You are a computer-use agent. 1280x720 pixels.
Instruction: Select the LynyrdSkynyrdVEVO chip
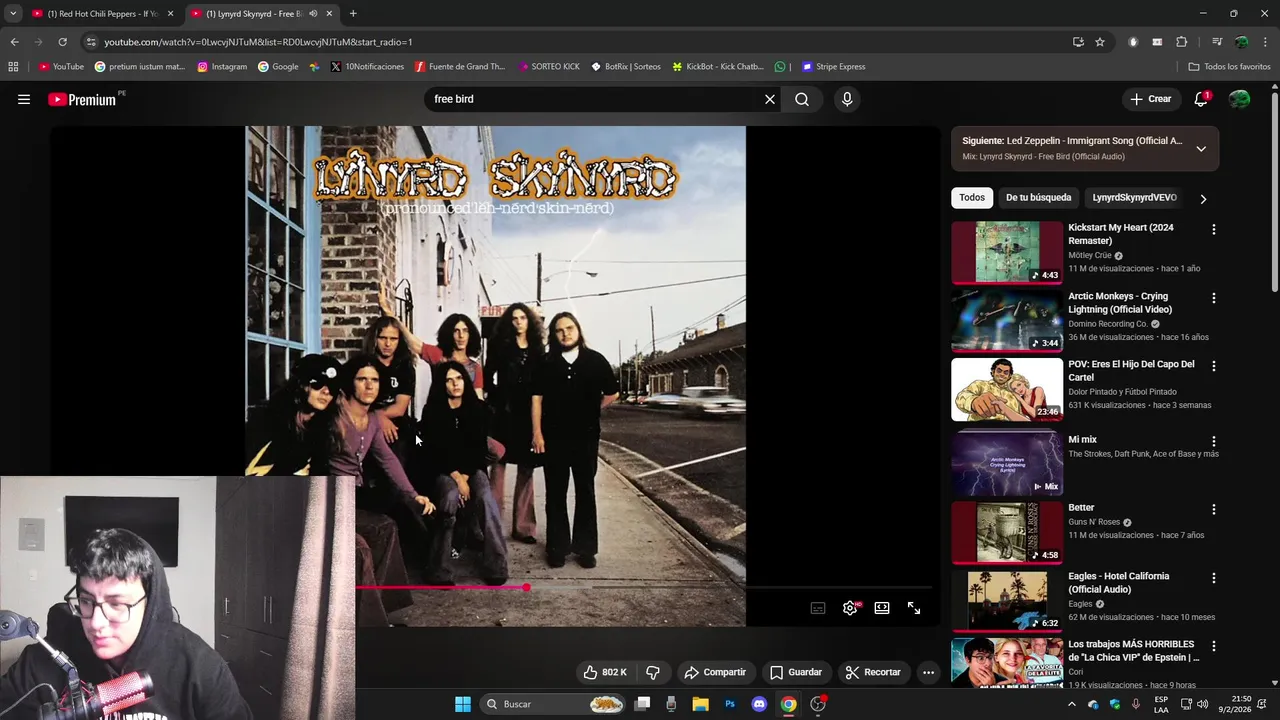click(x=1134, y=197)
